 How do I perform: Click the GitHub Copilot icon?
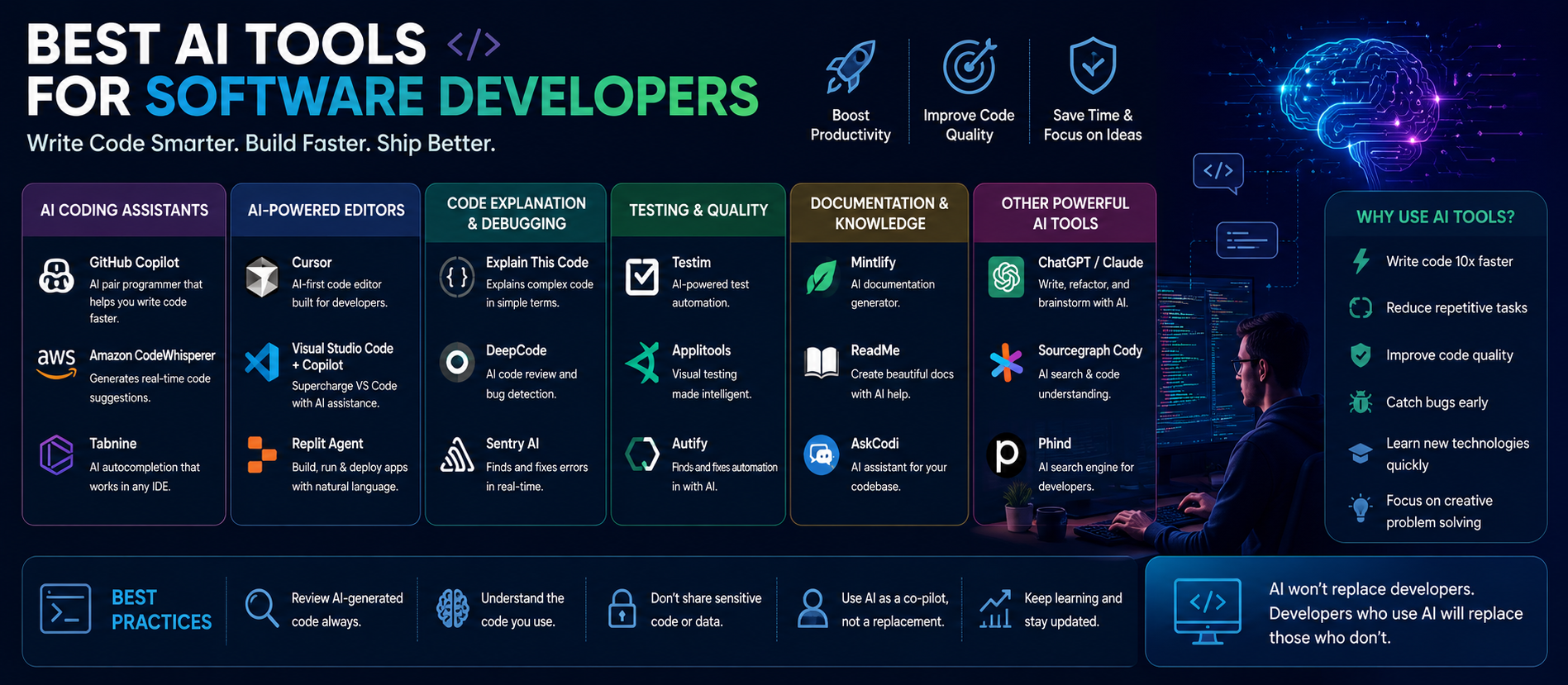56,276
